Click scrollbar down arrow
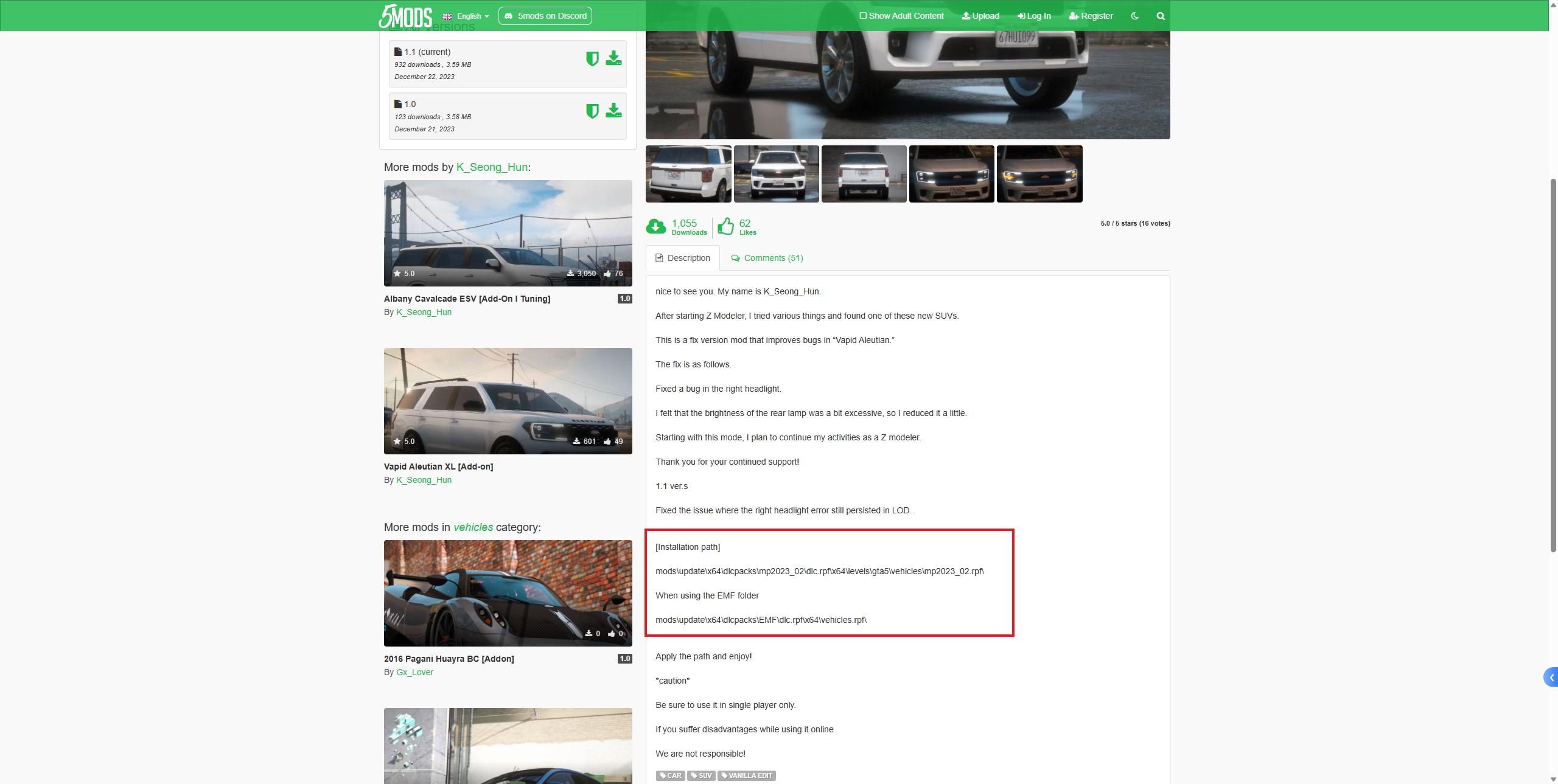 tap(1553, 779)
